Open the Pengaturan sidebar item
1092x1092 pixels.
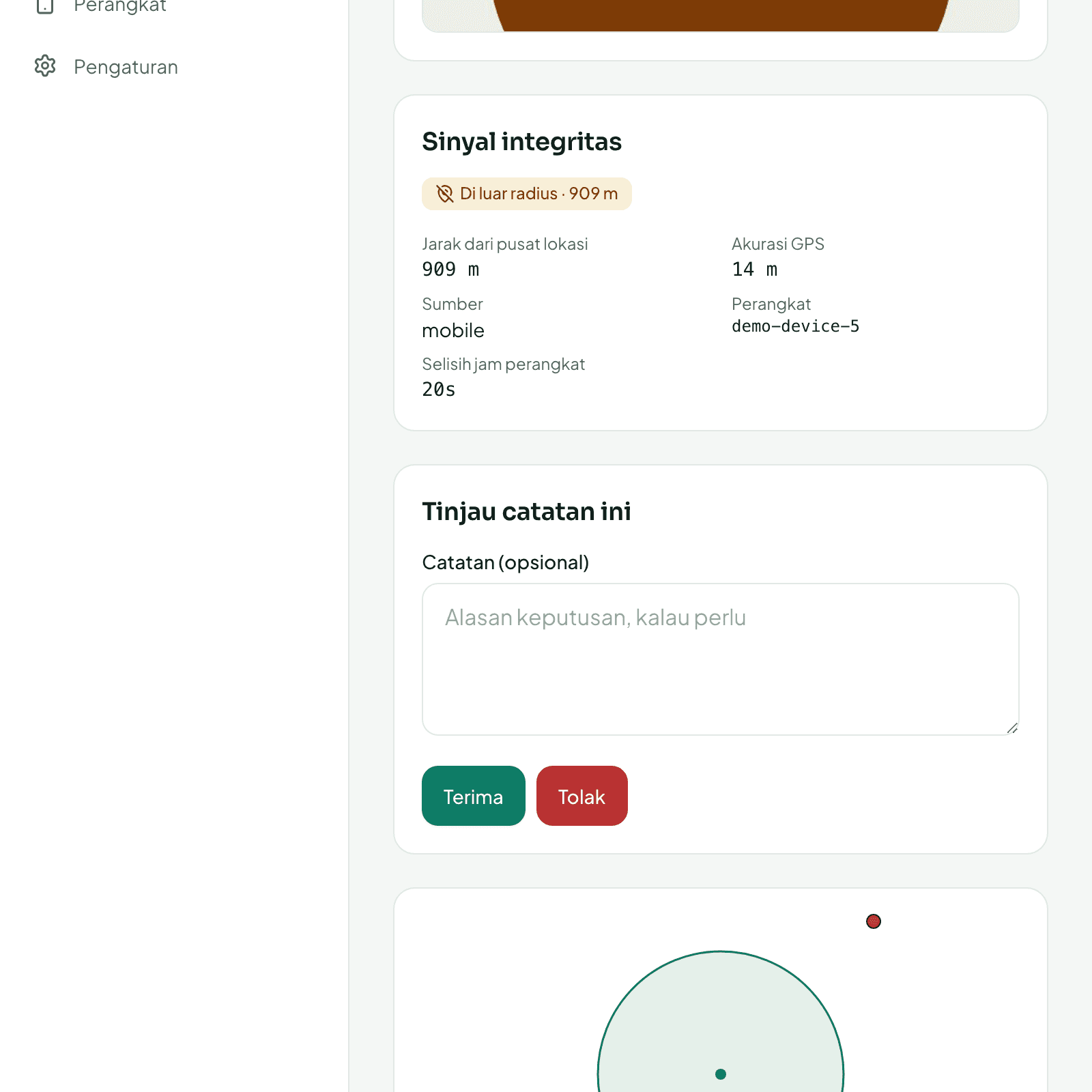(x=106, y=66)
